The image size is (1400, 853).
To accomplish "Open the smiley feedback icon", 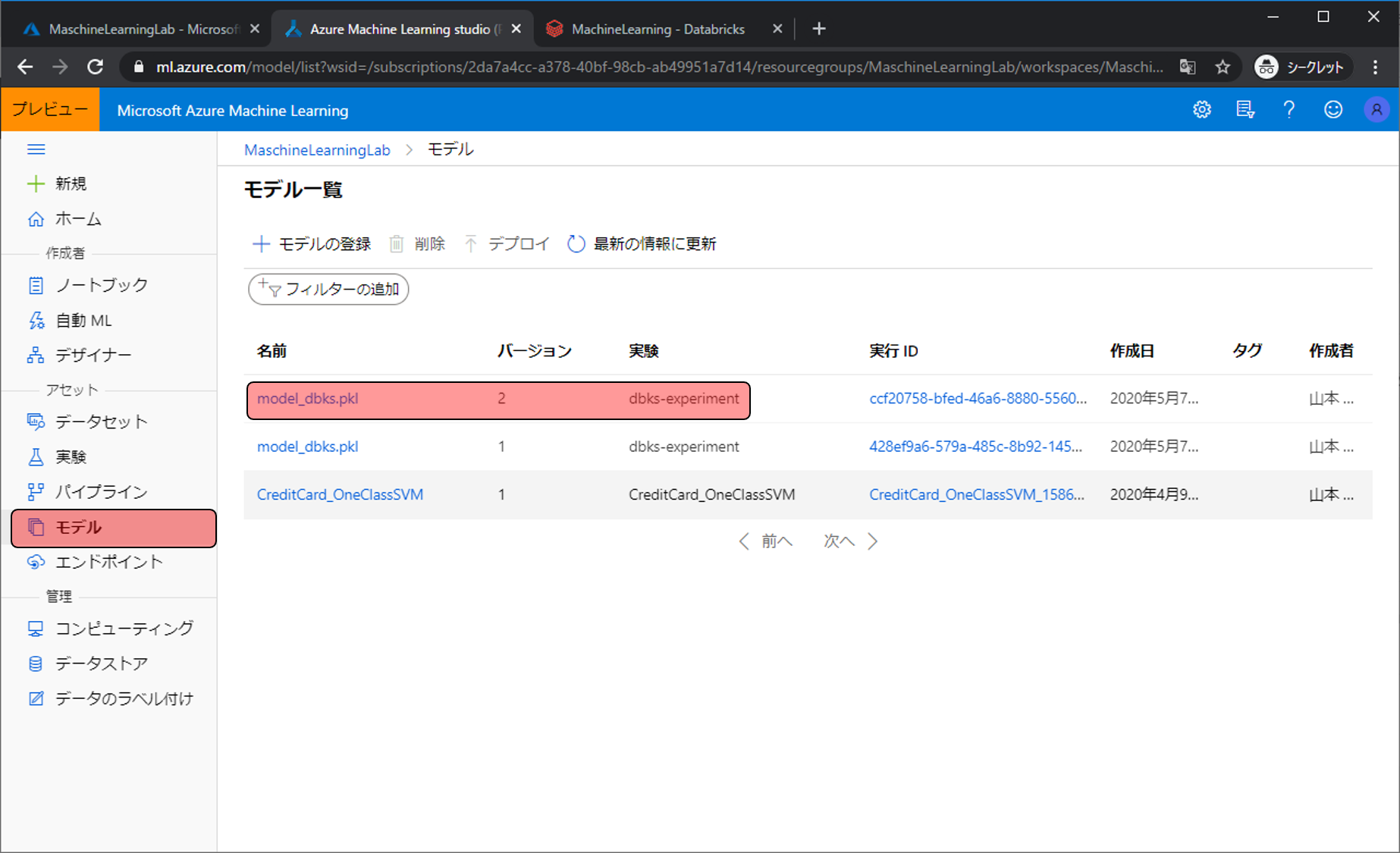I will coord(1333,110).
